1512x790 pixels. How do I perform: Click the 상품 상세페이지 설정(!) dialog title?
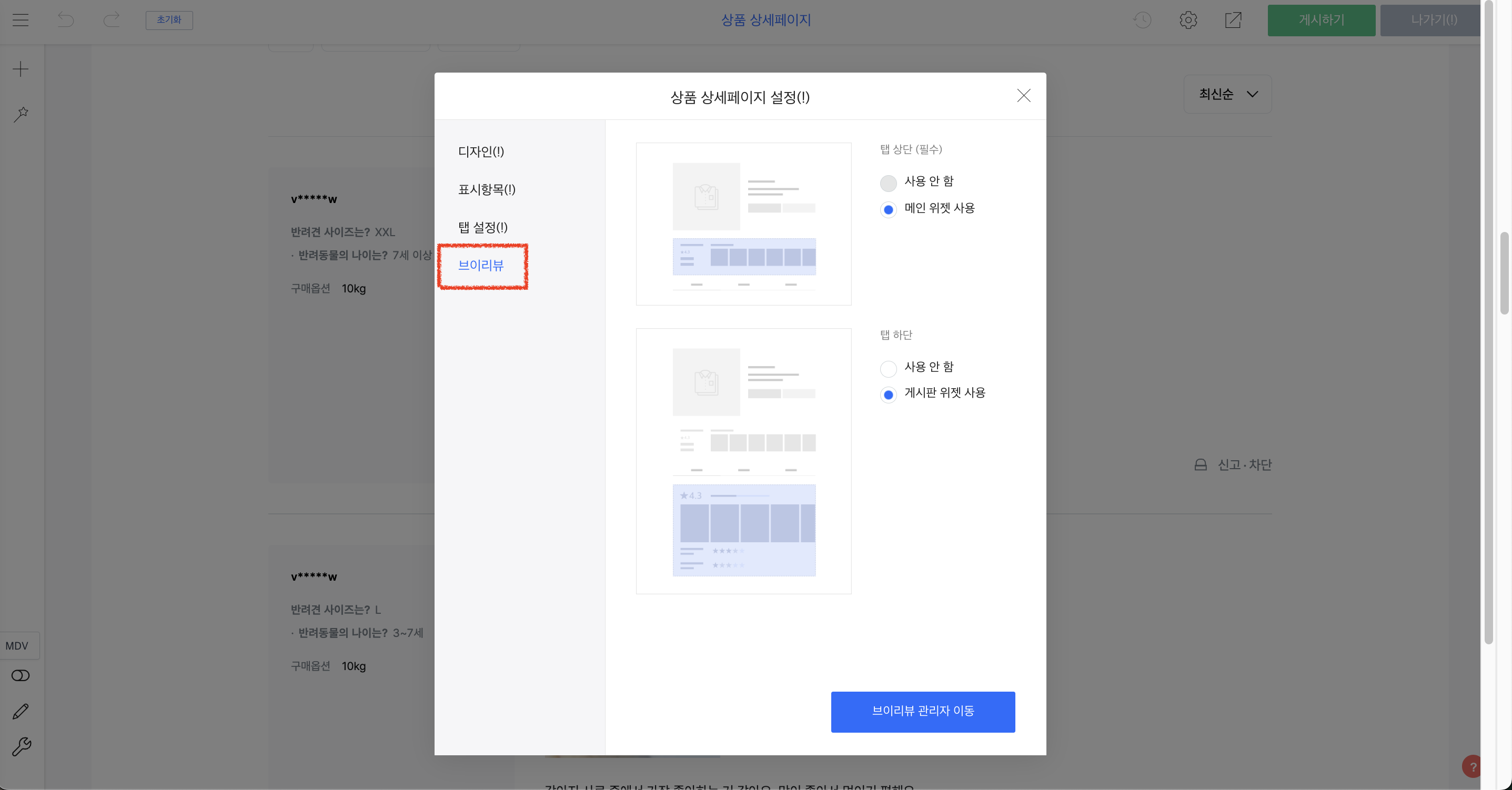(x=740, y=97)
